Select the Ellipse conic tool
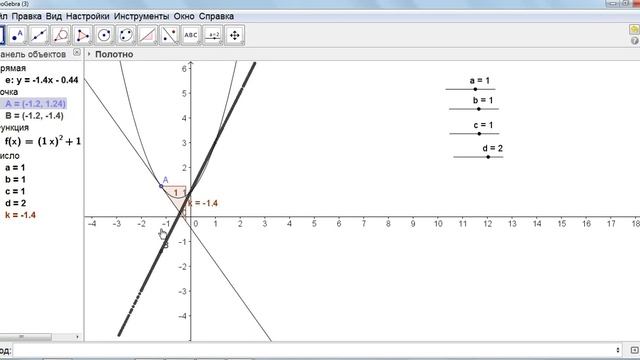 (x=126, y=35)
